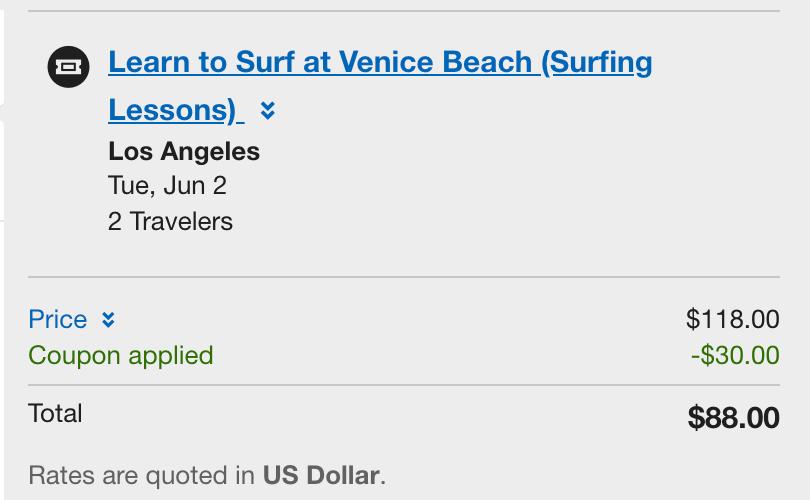This screenshot has width=810, height=500.
Task: Click the $88.00 total amount
Action: (733, 417)
